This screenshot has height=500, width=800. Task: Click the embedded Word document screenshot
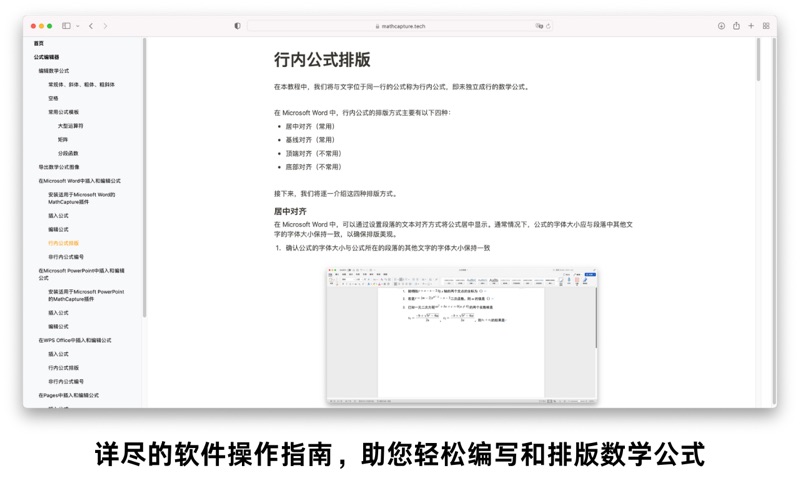click(462, 336)
